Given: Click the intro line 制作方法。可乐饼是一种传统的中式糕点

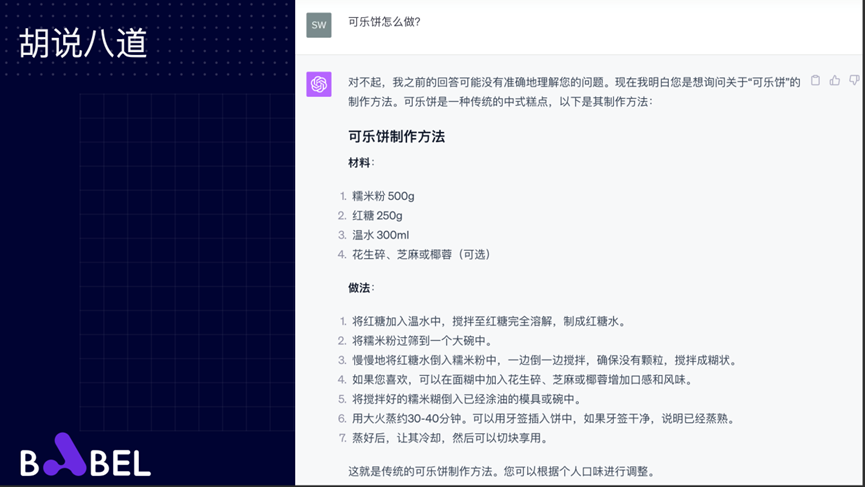Looking at the screenshot, I should pyautogui.click(x=500, y=101).
